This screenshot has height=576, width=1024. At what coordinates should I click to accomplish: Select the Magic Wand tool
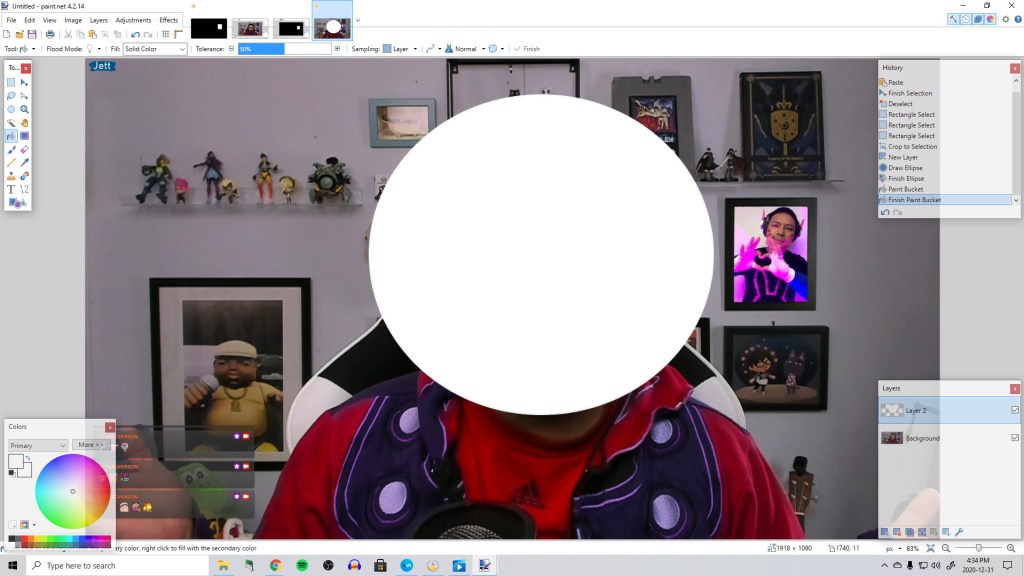pos(11,120)
